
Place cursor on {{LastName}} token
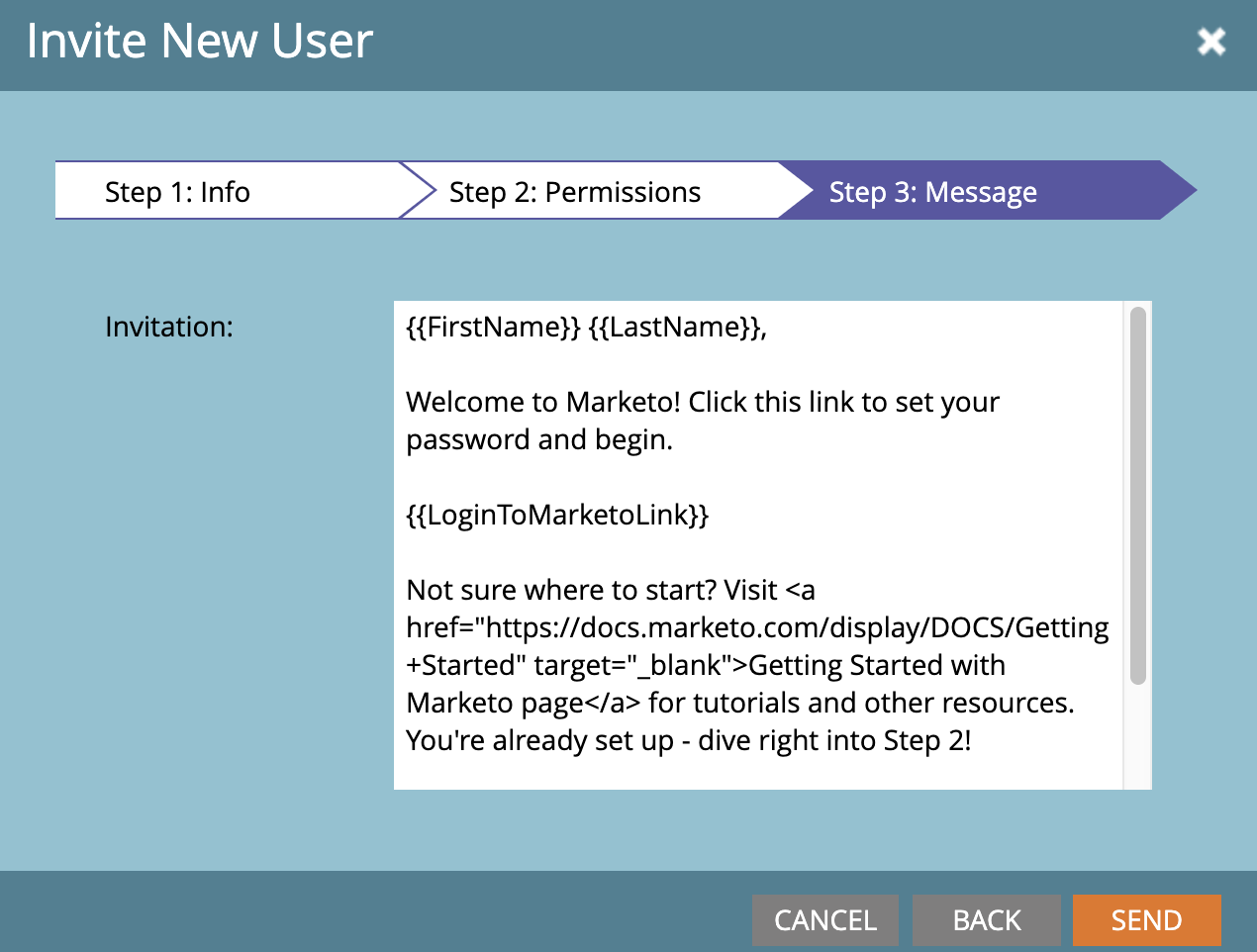pos(674,327)
